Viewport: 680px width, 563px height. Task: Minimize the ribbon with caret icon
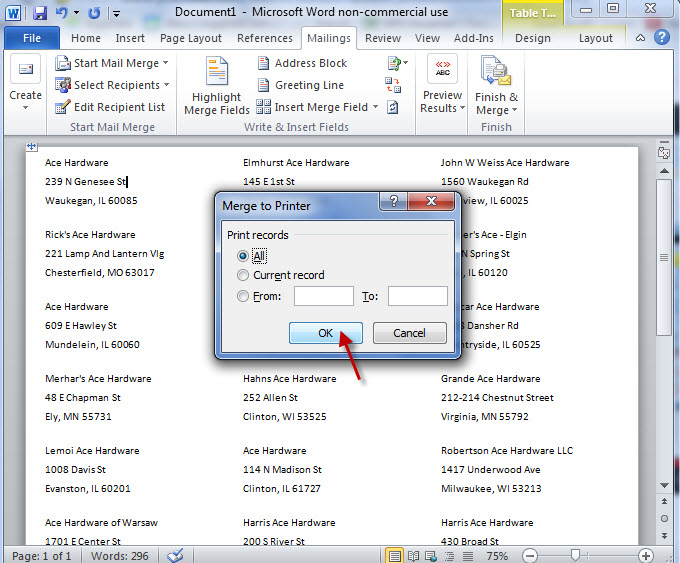(640, 38)
